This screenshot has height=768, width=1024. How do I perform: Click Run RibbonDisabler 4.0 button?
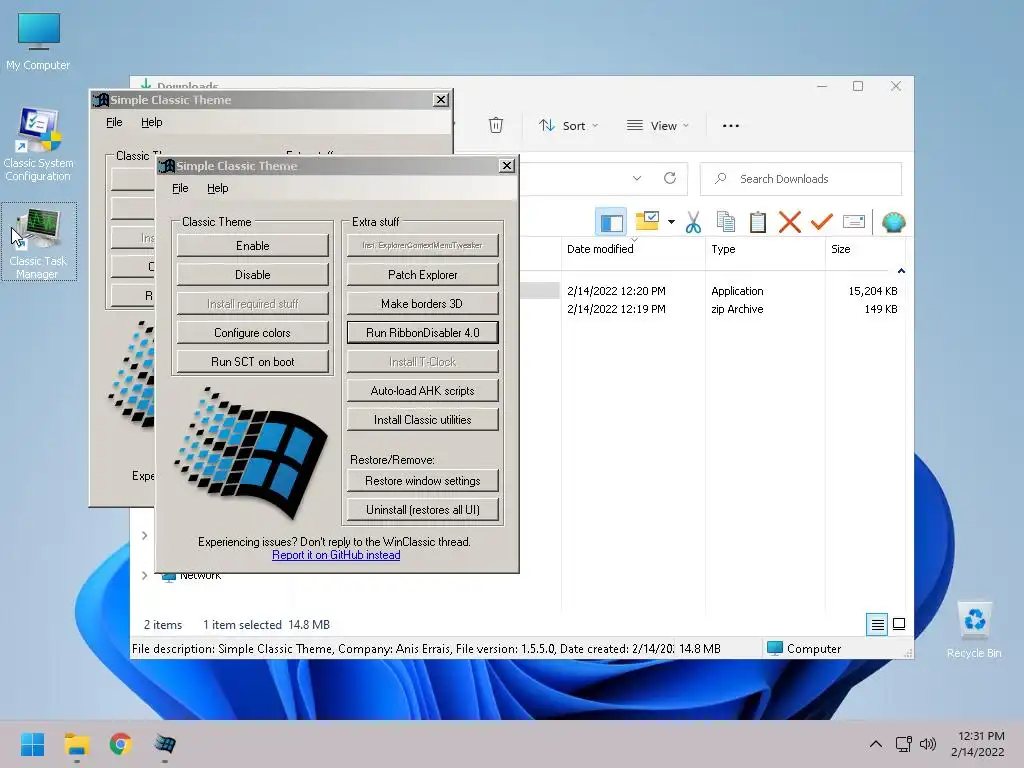point(423,332)
